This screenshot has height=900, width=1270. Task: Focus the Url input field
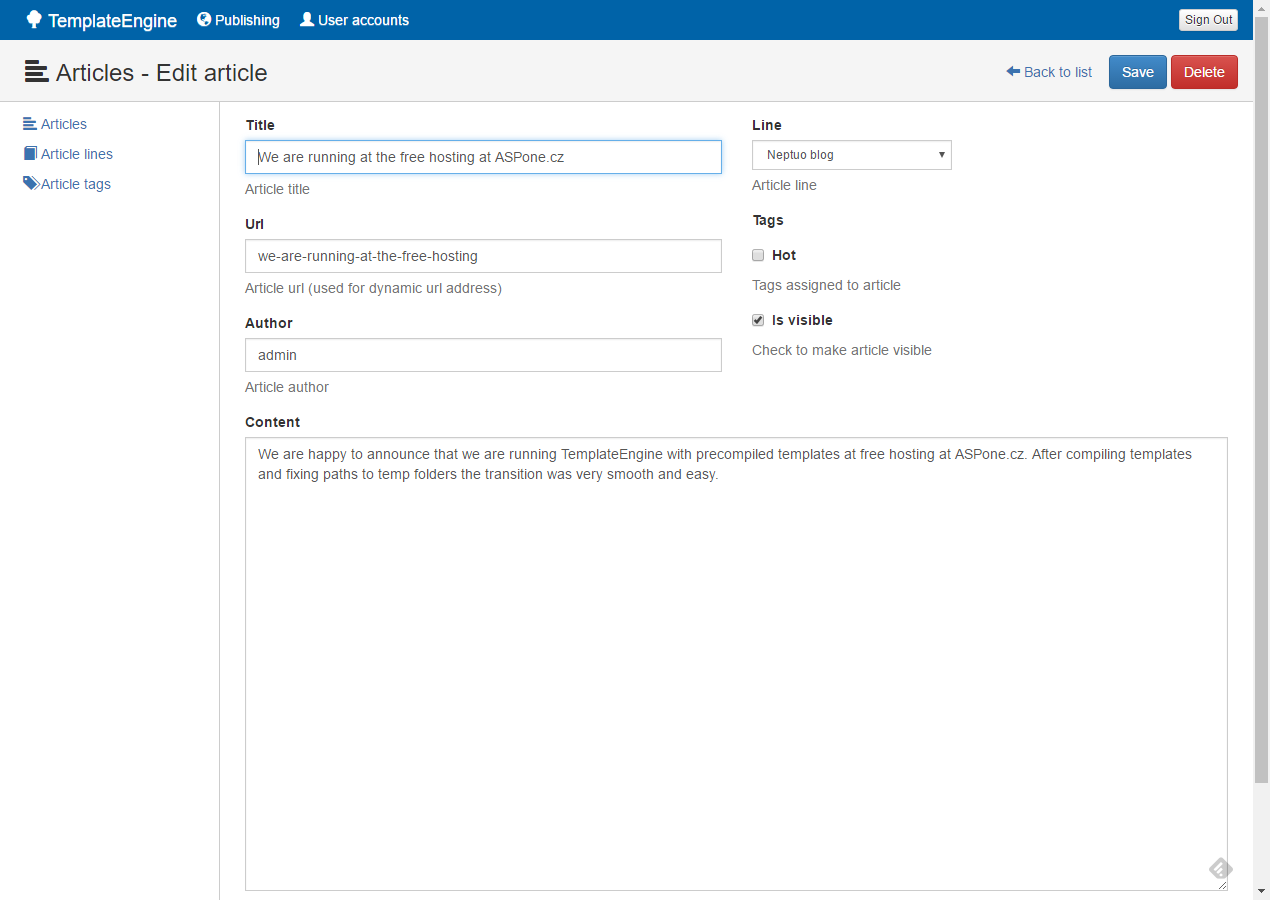coord(483,256)
